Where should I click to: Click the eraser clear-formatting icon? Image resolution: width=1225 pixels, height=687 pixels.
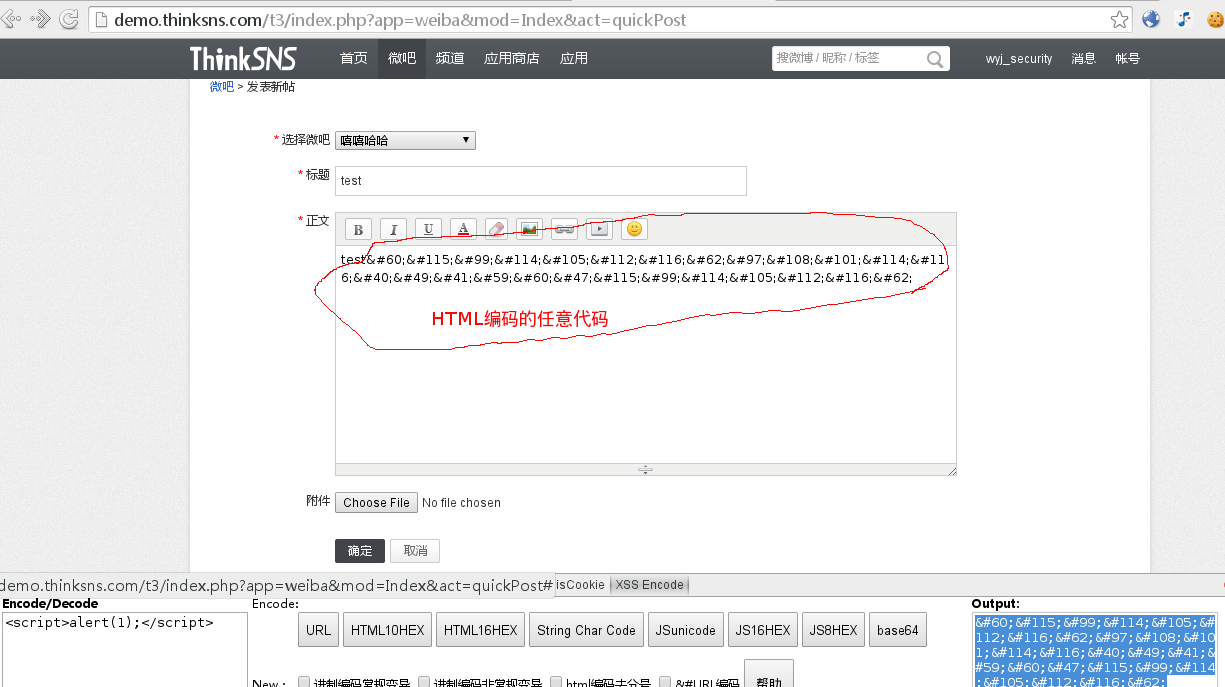pos(496,229)
